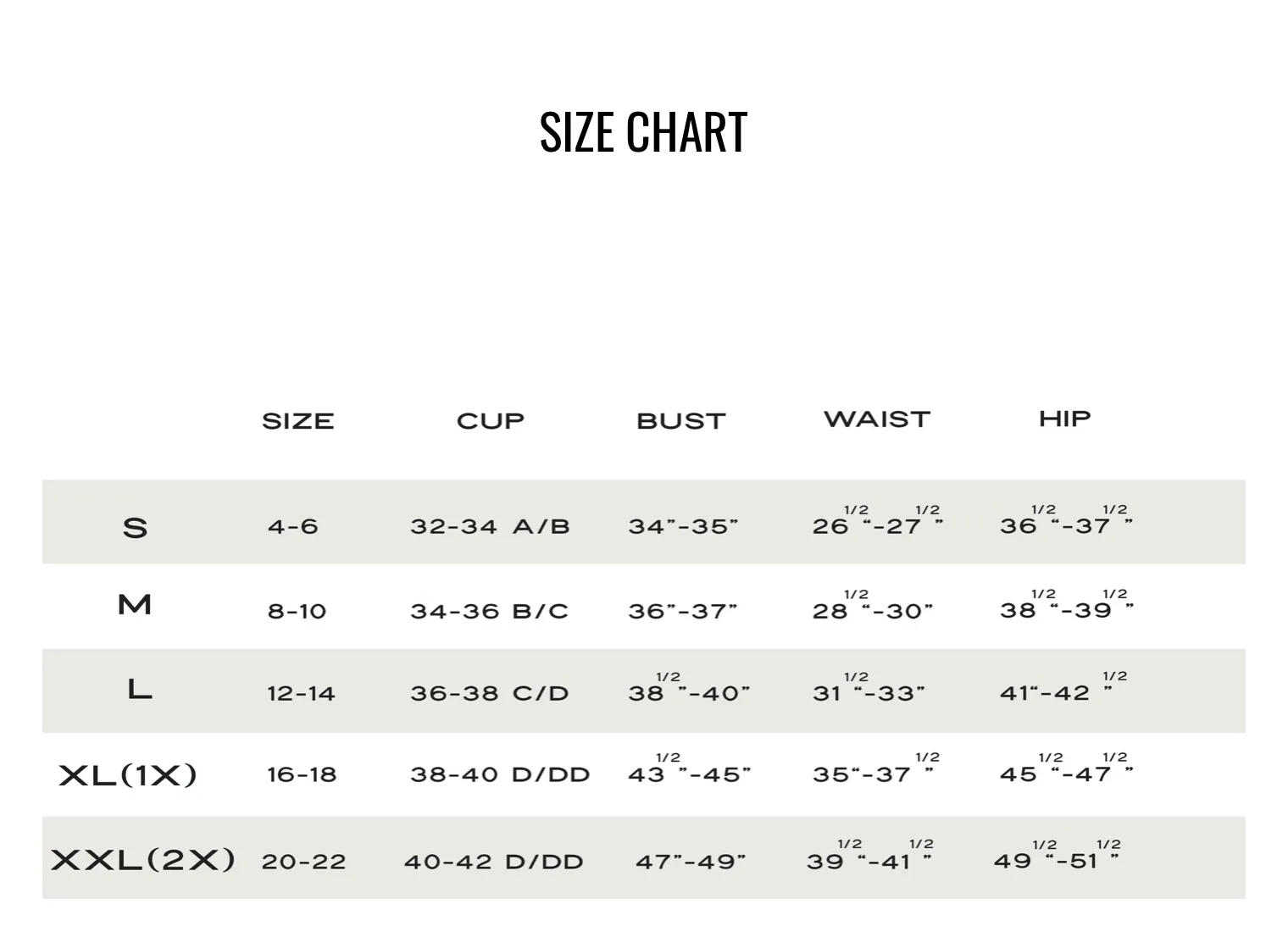Screen dimensions: 1288x932
Task: Select the M size row label
Action: [x=135, y=605]
